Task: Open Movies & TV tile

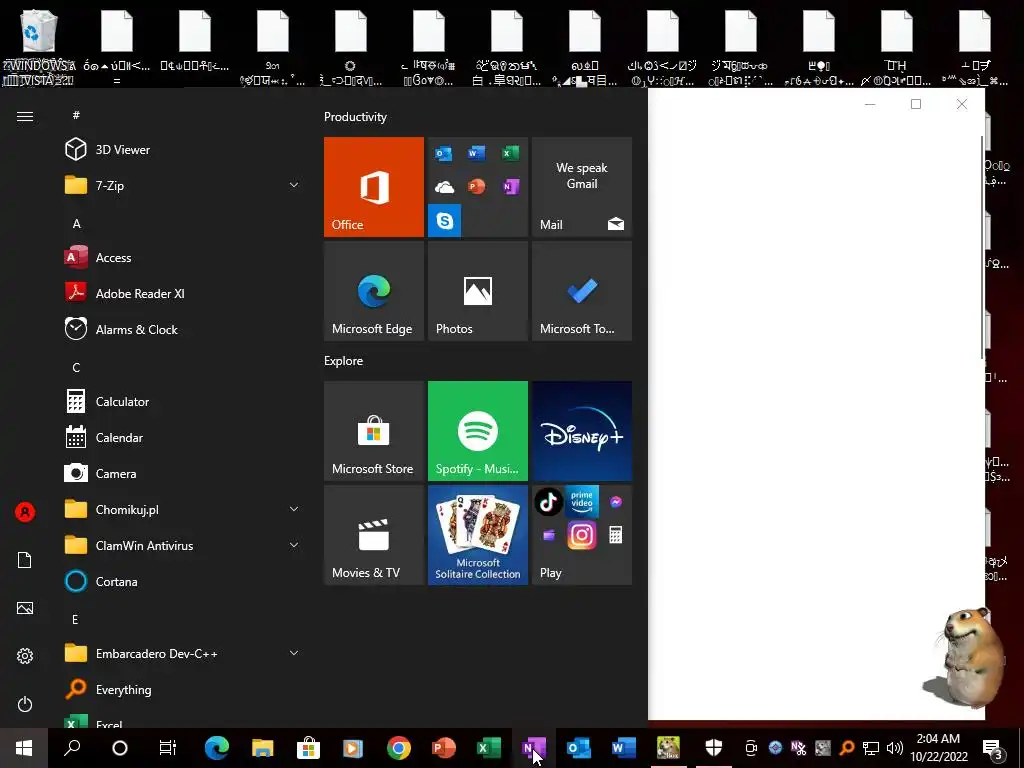Action: 374,535
